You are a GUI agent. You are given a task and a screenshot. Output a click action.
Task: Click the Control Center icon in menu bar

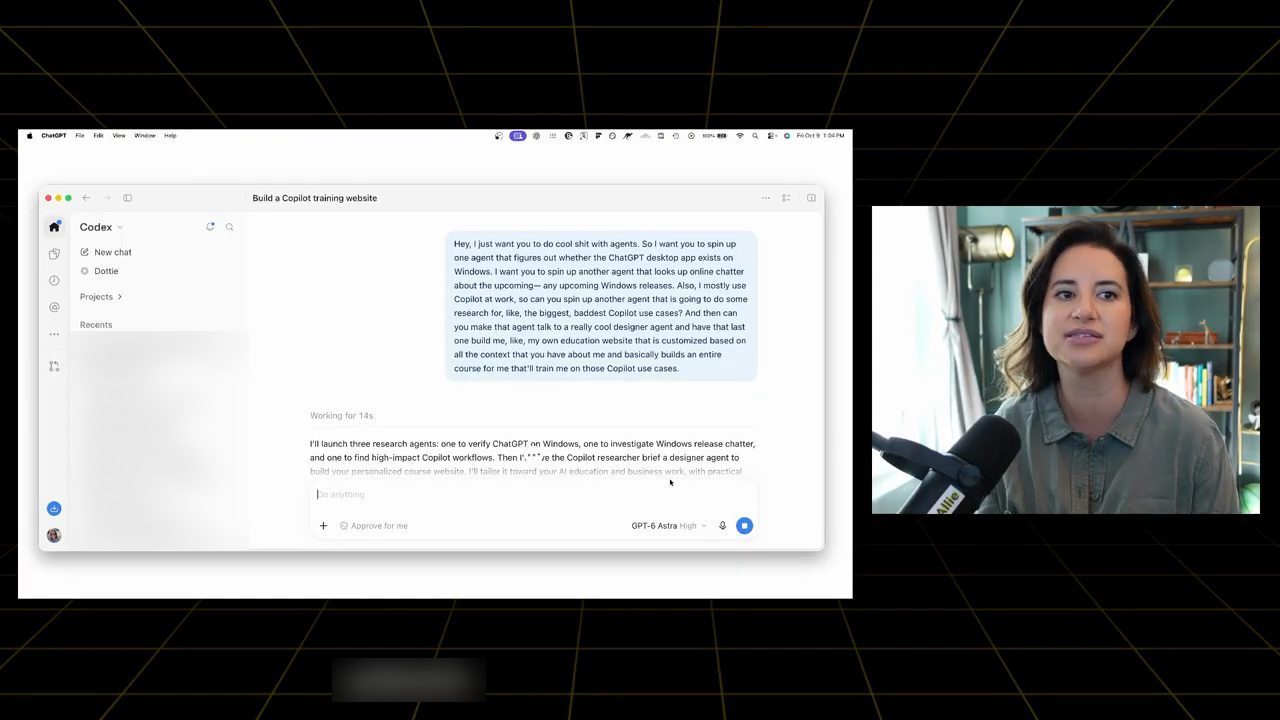pyautogui.click(x=771, y=136)
